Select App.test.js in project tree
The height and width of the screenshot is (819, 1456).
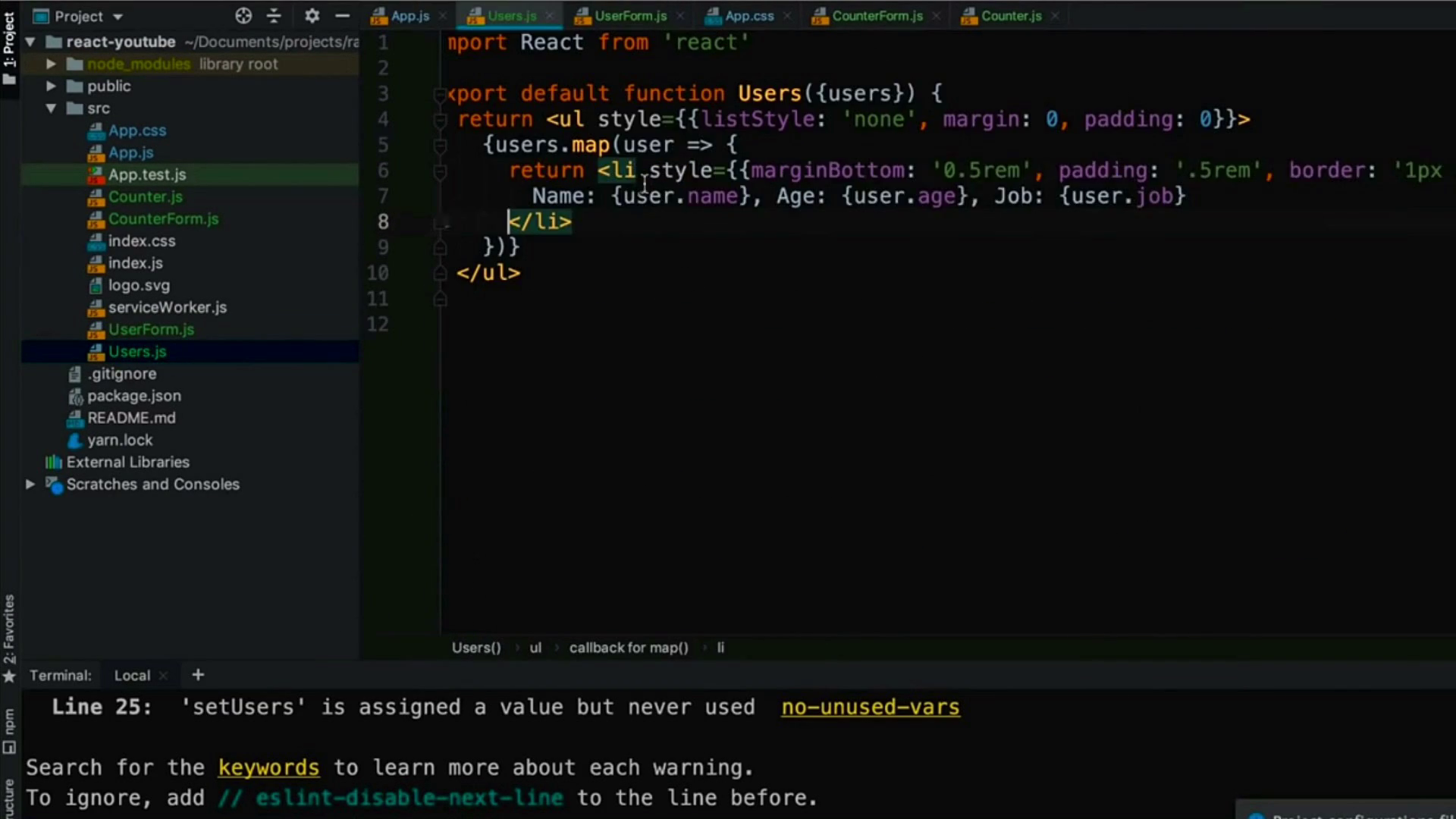pyautogui.click(x=146, y=174)
